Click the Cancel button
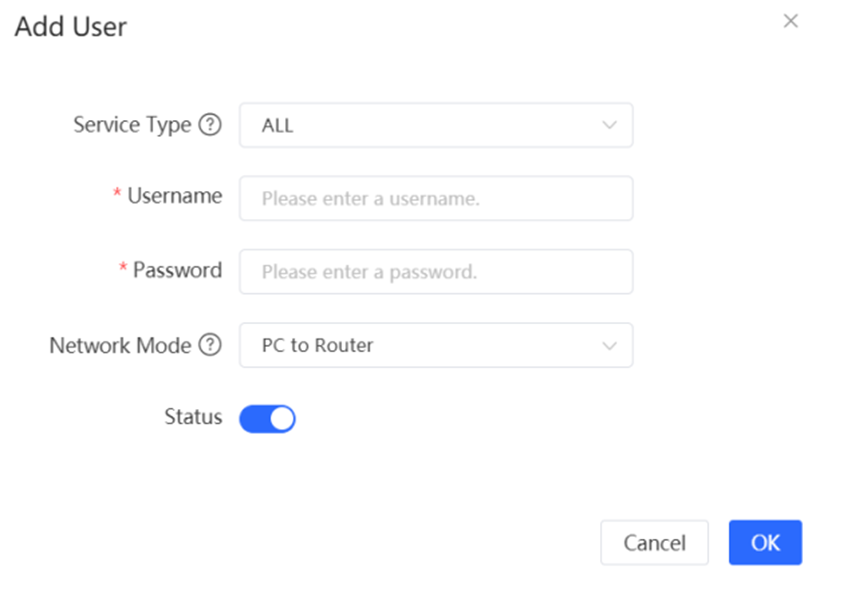 click(x=654, y=543)
